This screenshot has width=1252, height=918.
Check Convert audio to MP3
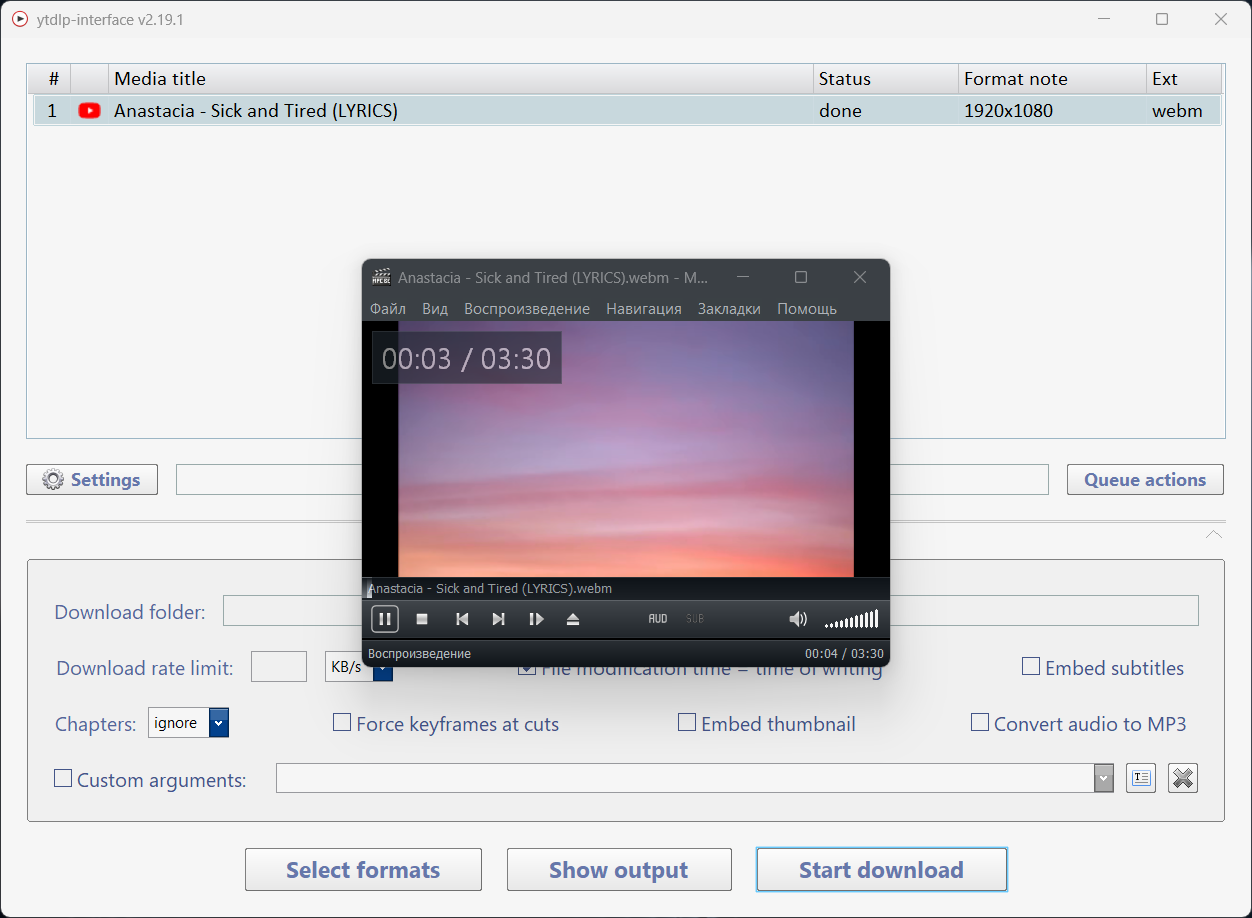coord(980,722)
